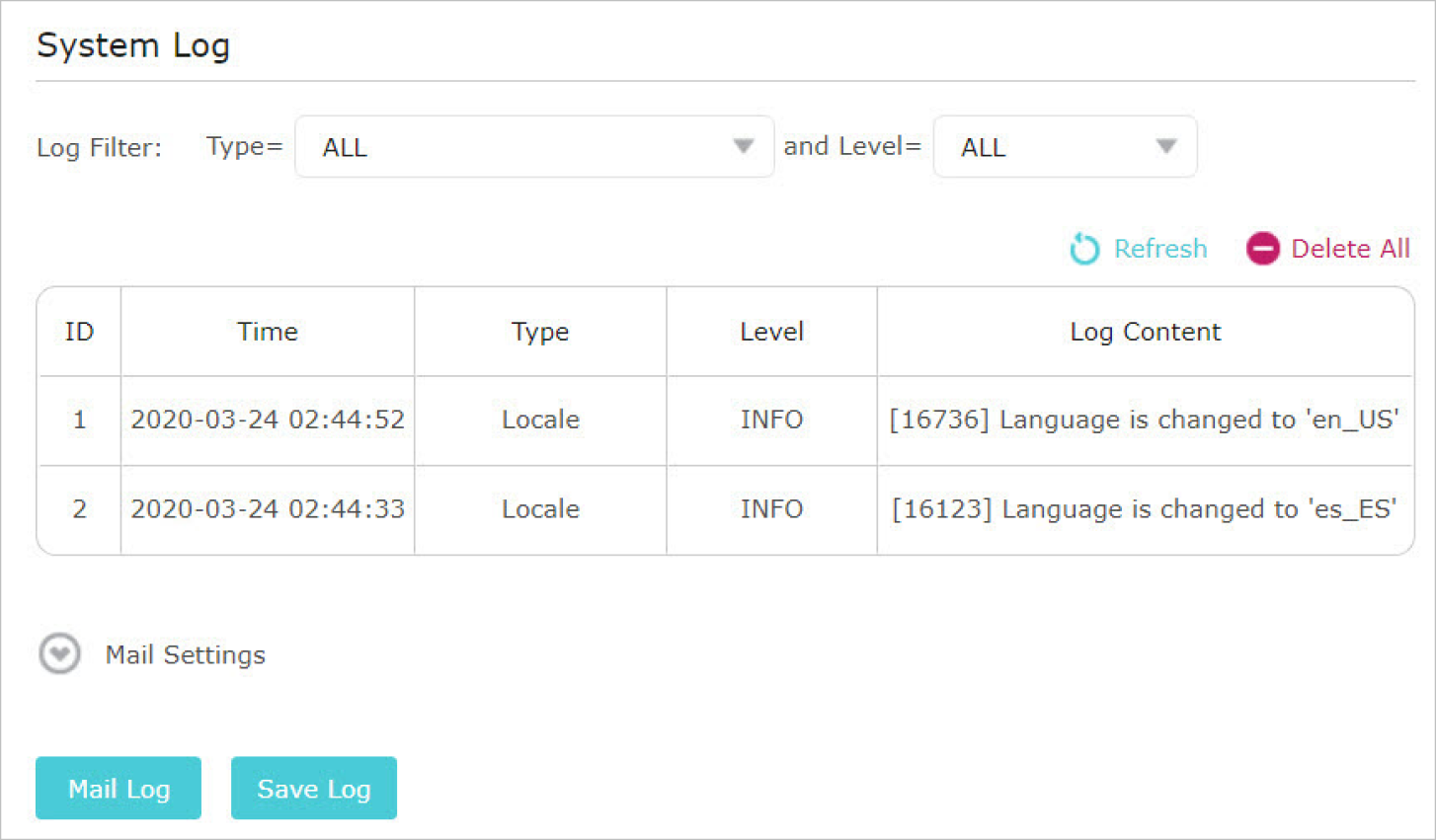This screenshot has height=840, width=1436.
Task: Click the INFO level cell in row 2
Action: 771,509
